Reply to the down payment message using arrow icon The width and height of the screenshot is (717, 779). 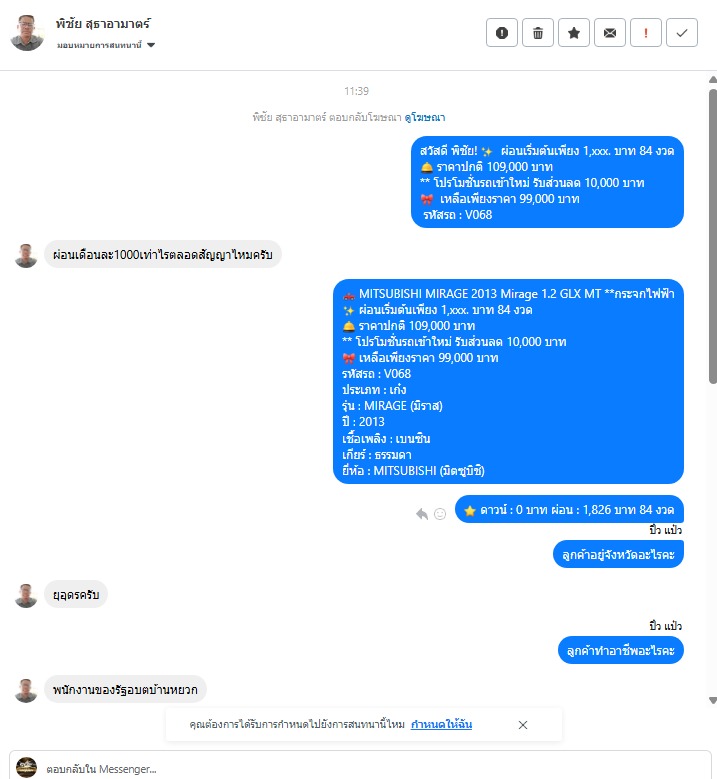[422, 514]
